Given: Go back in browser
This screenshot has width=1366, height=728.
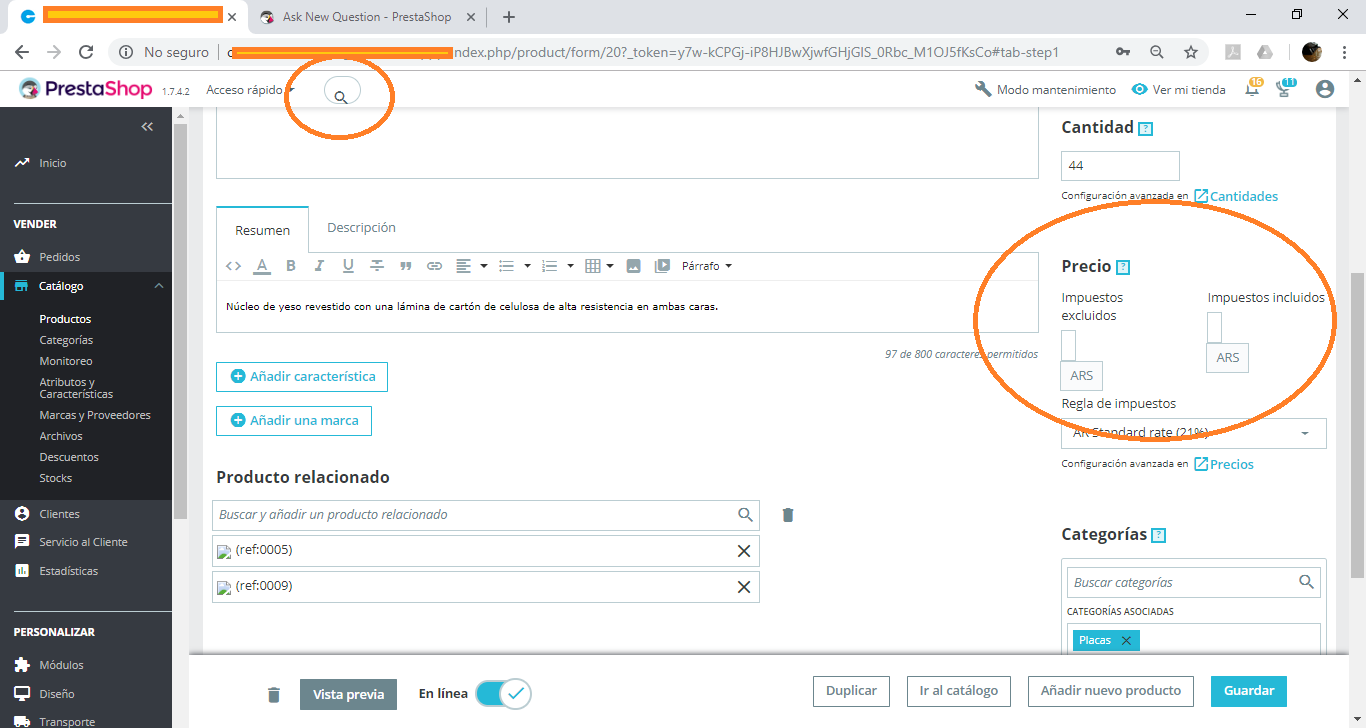Looking at the screenshot, I should [22, 52].
